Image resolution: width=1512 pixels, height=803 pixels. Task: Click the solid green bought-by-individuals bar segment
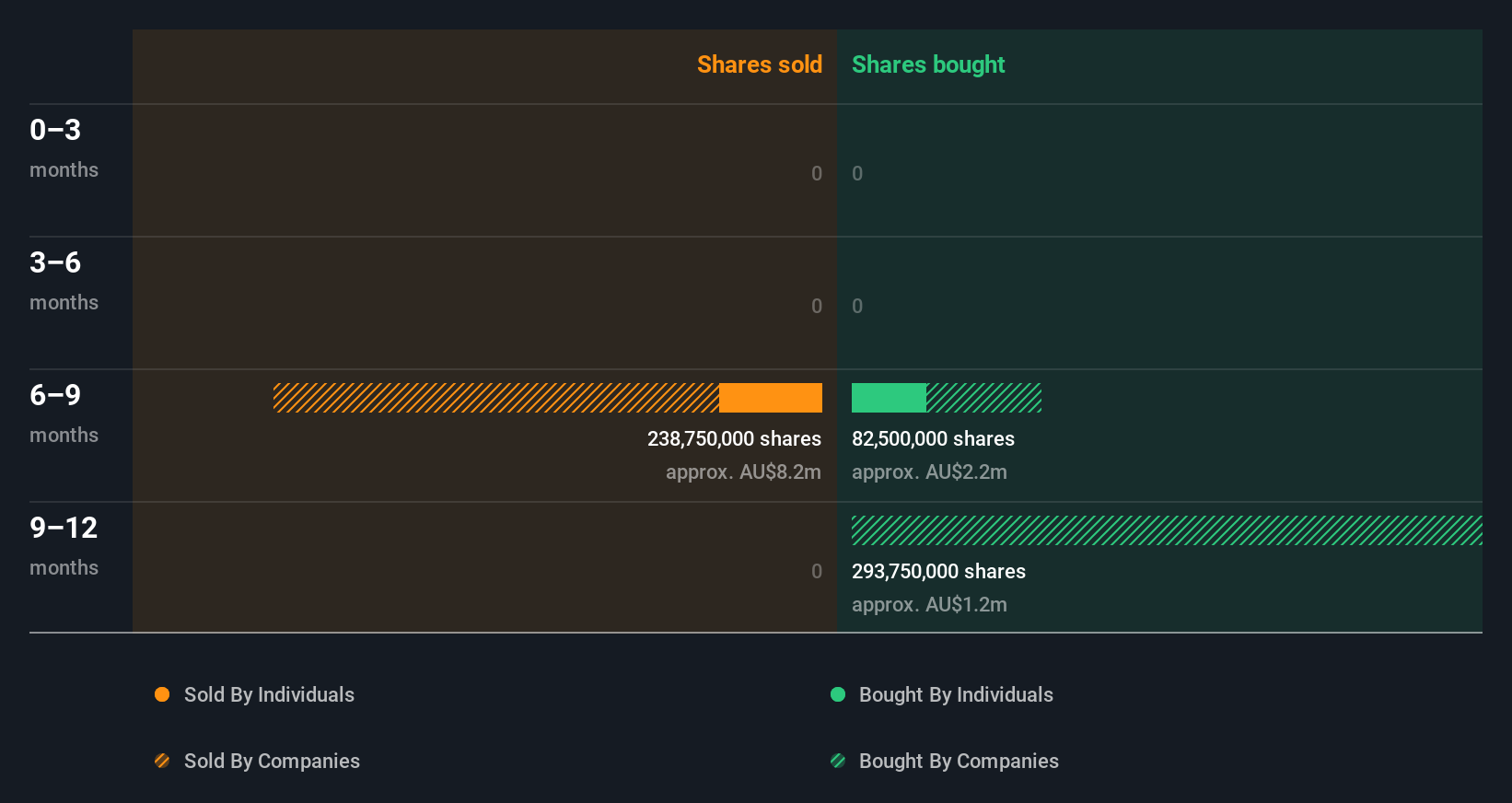point(889,398)
